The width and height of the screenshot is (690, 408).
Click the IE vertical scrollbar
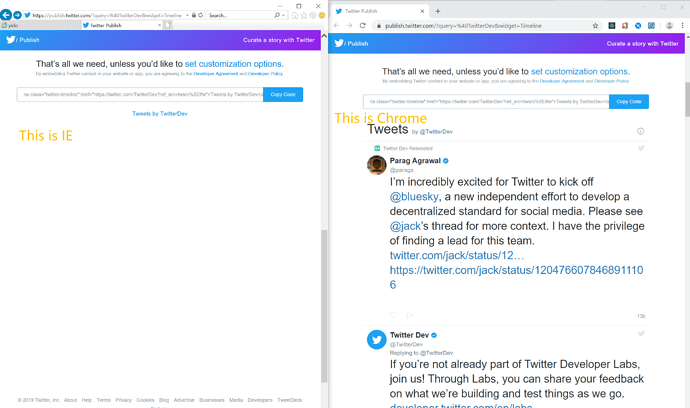point(324,300)
